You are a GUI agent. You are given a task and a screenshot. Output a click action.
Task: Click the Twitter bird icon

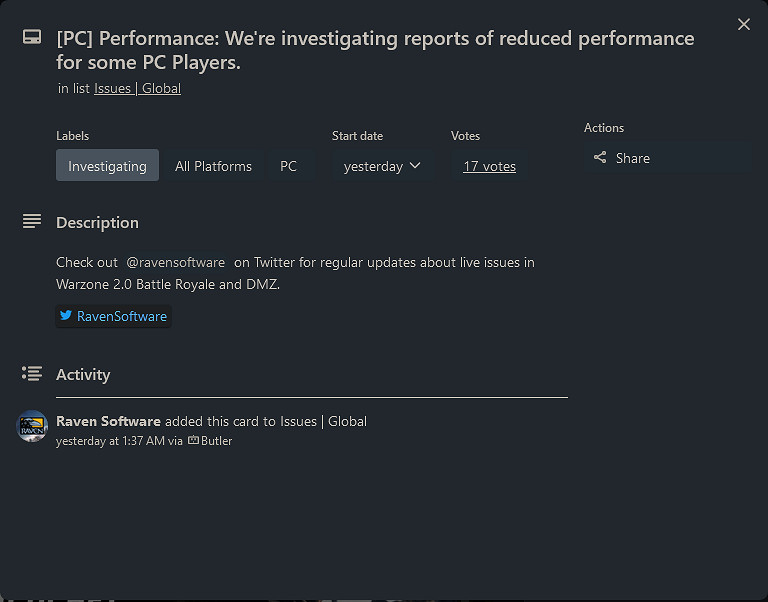pyautogui.click(x=66, y=316)
